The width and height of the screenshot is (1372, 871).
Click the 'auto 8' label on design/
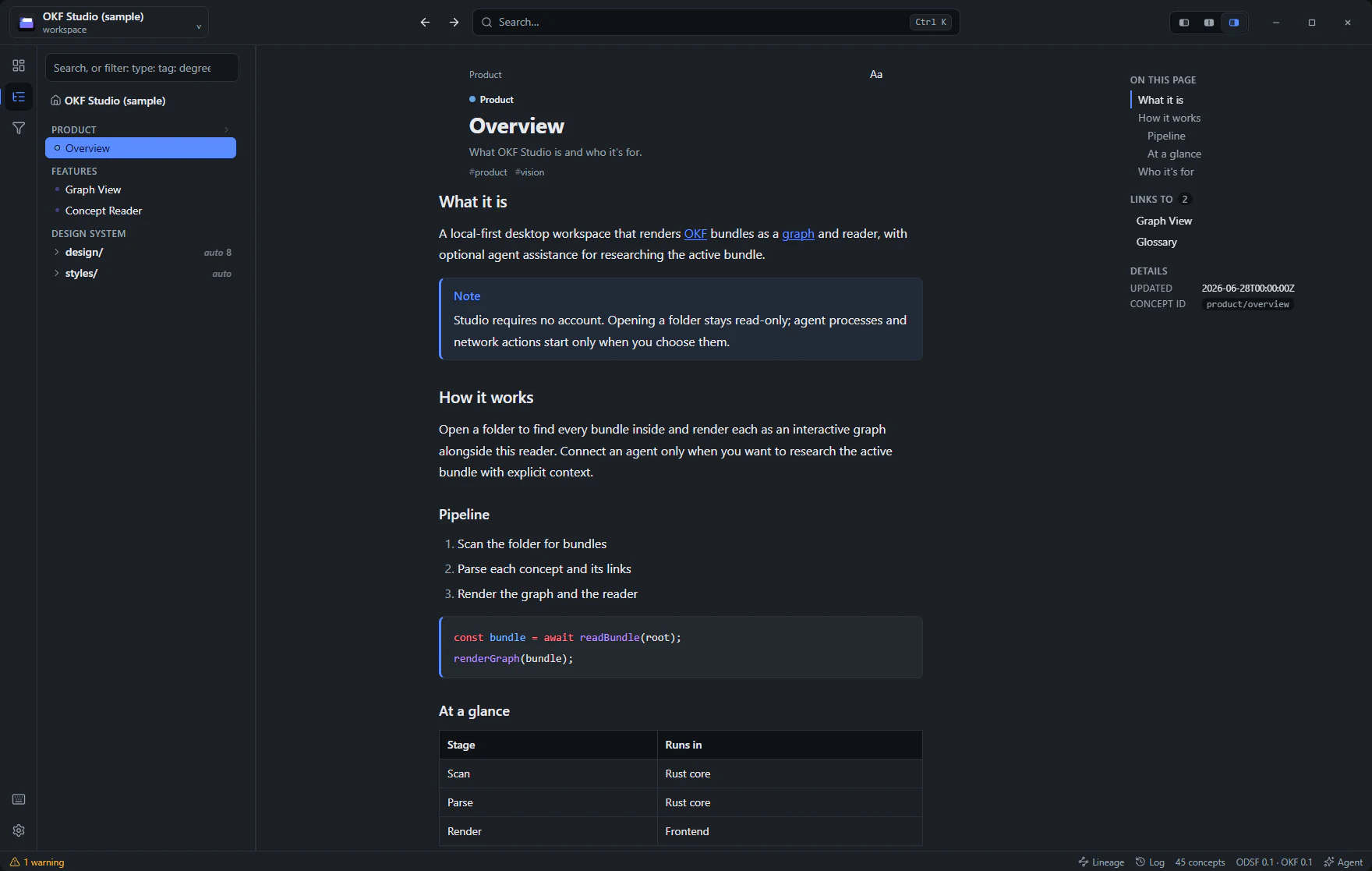[217, 253]
